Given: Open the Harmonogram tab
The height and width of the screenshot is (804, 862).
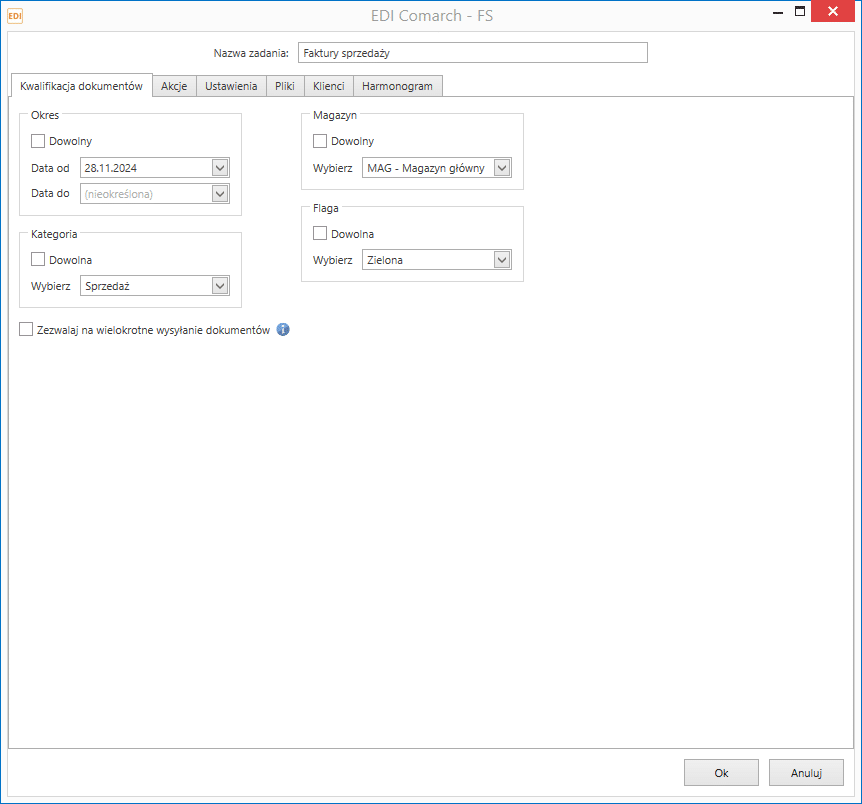Looking at the screenshot, I should pos(397,86).
